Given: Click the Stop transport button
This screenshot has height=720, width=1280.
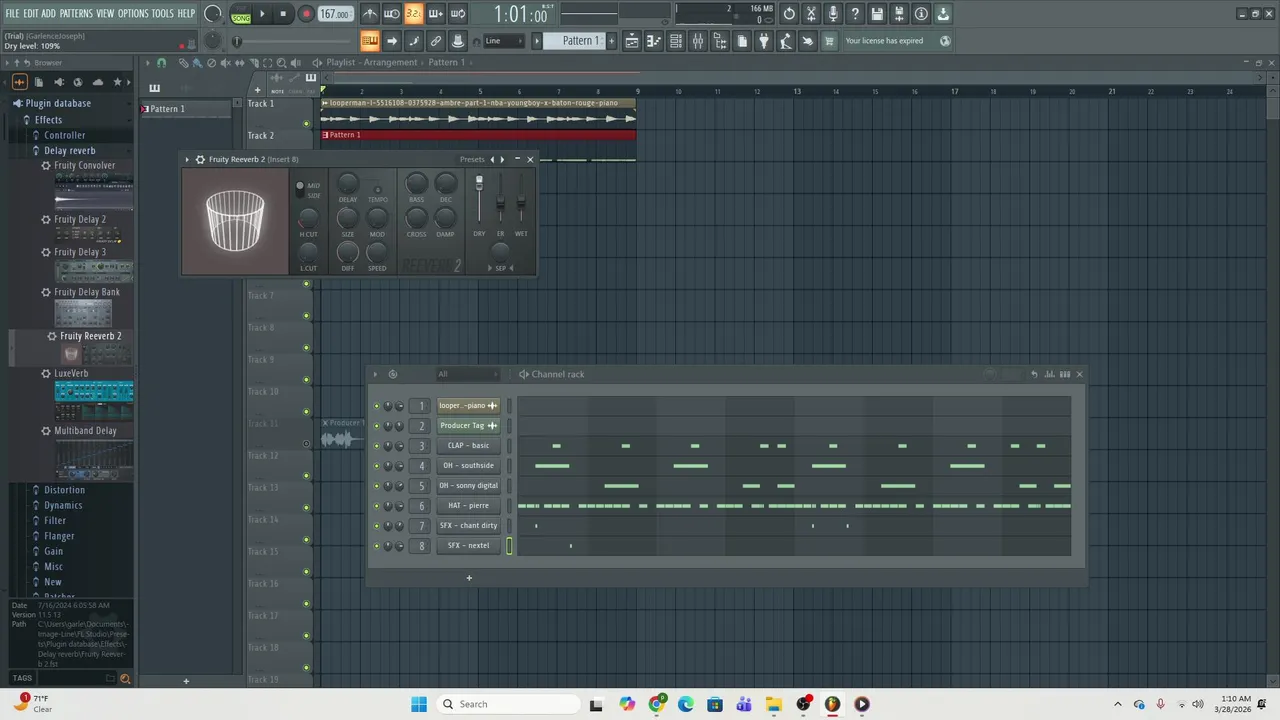Looking at the screenshot, I should tap(283, 14).
